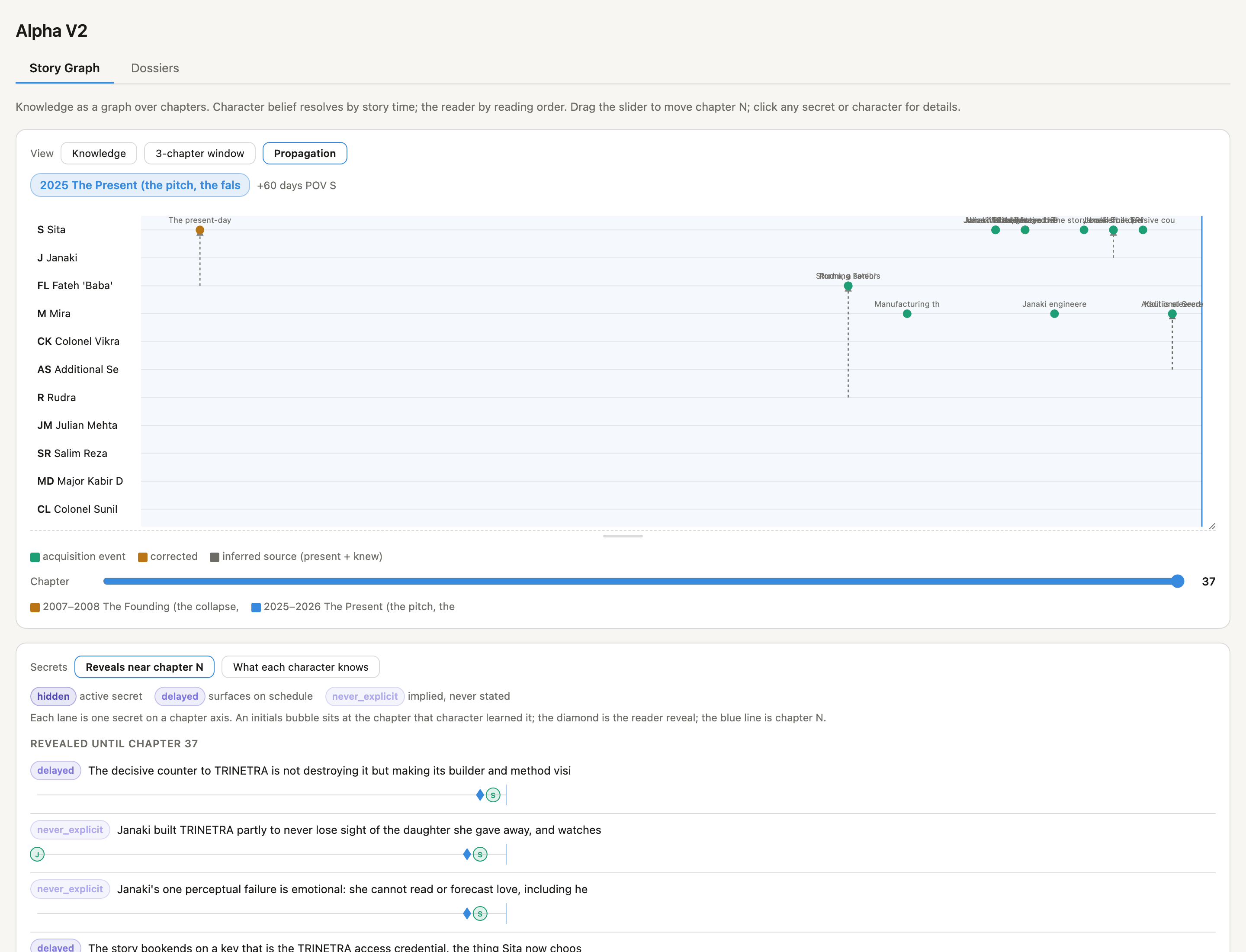Click J bubble on Janaki built TRINETRA lane
The image size is (1246, 952).
[37, 855]
